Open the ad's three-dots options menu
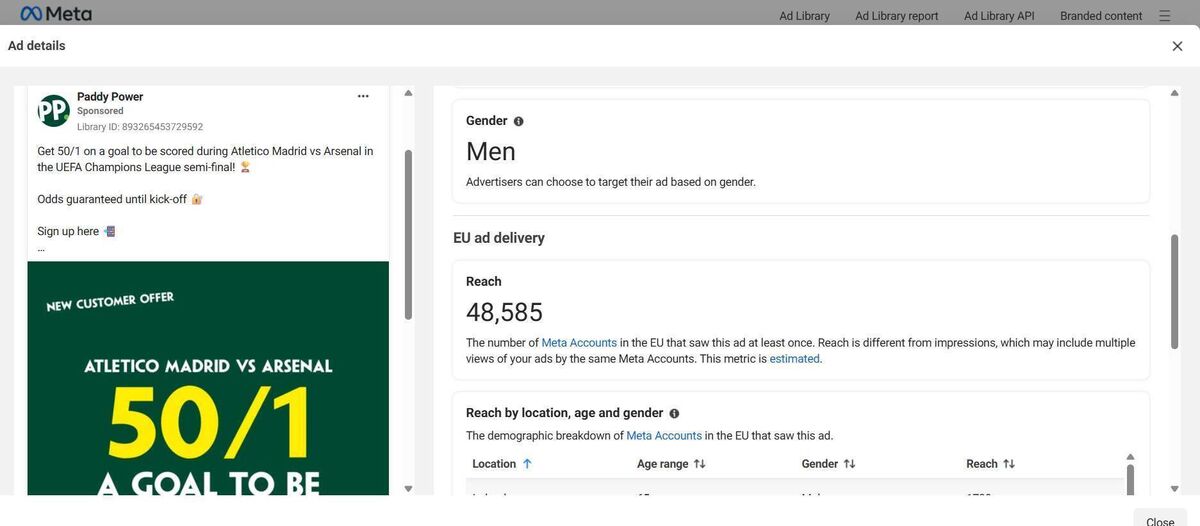Screen dimensions: 1200x526 pyautogui.click(x=363, y=96)
